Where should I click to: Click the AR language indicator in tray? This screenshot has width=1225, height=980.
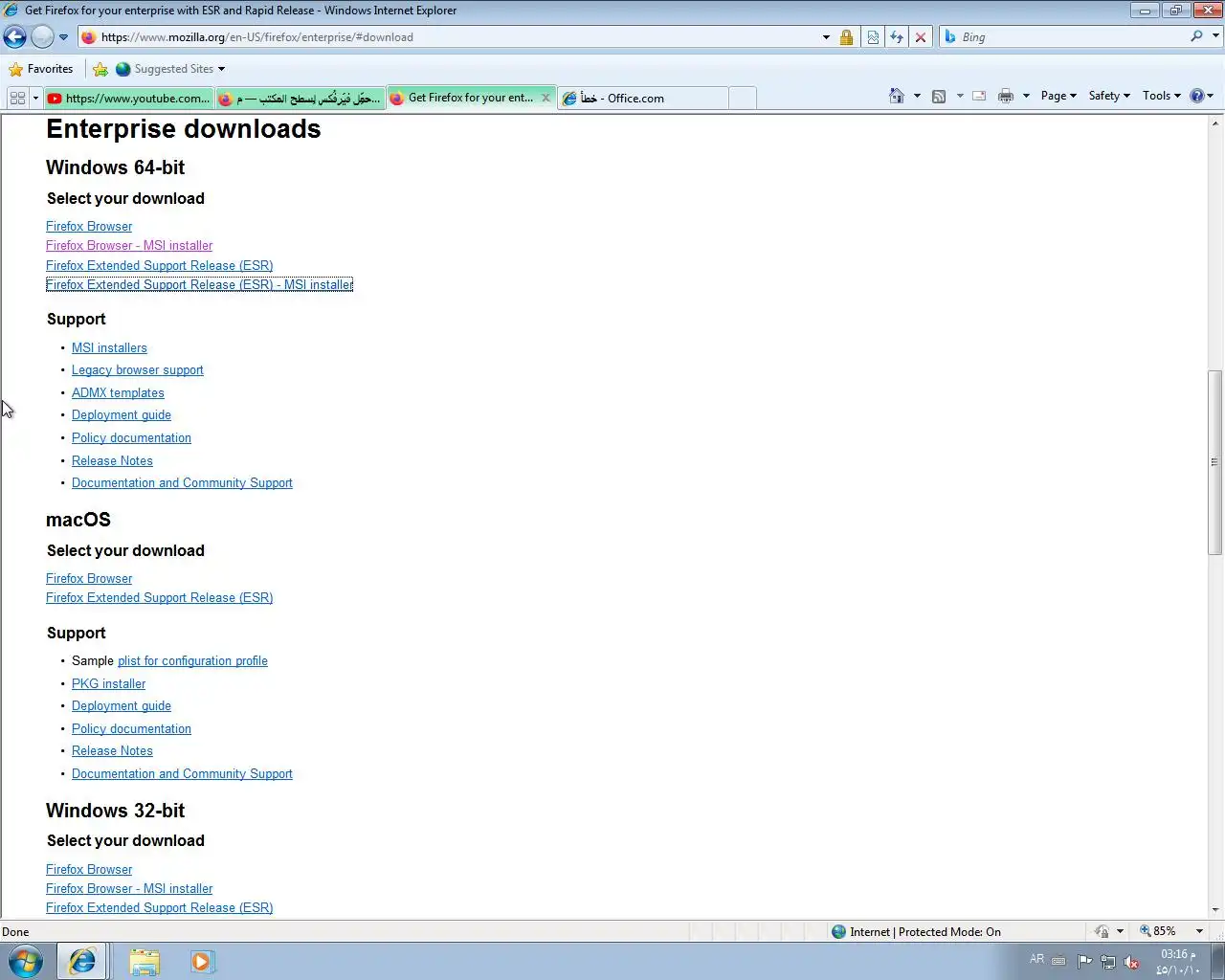1036,960
